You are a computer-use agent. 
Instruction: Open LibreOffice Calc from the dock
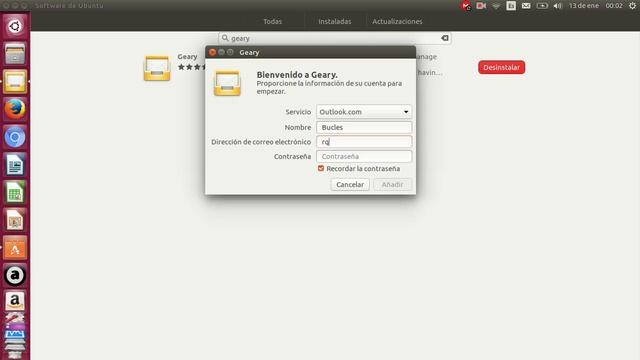pyautogui.click(x=15, y=192)
